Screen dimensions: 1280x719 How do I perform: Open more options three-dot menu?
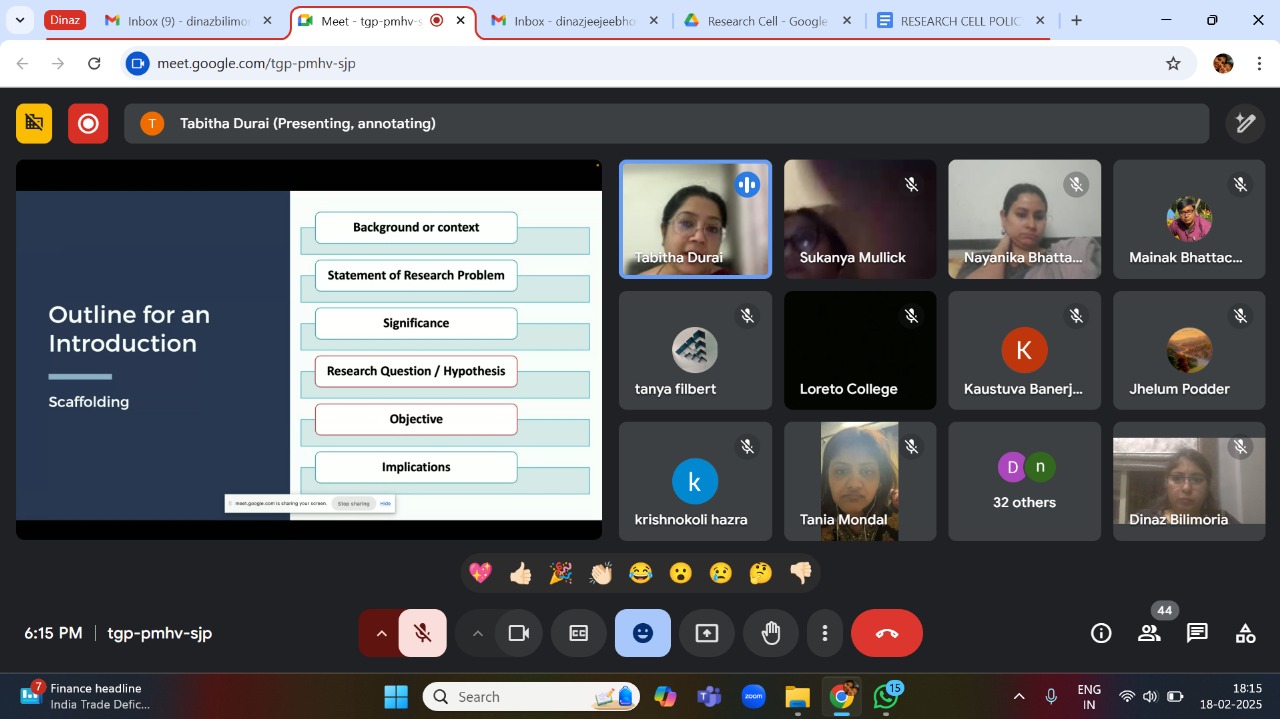click(824, 633)
